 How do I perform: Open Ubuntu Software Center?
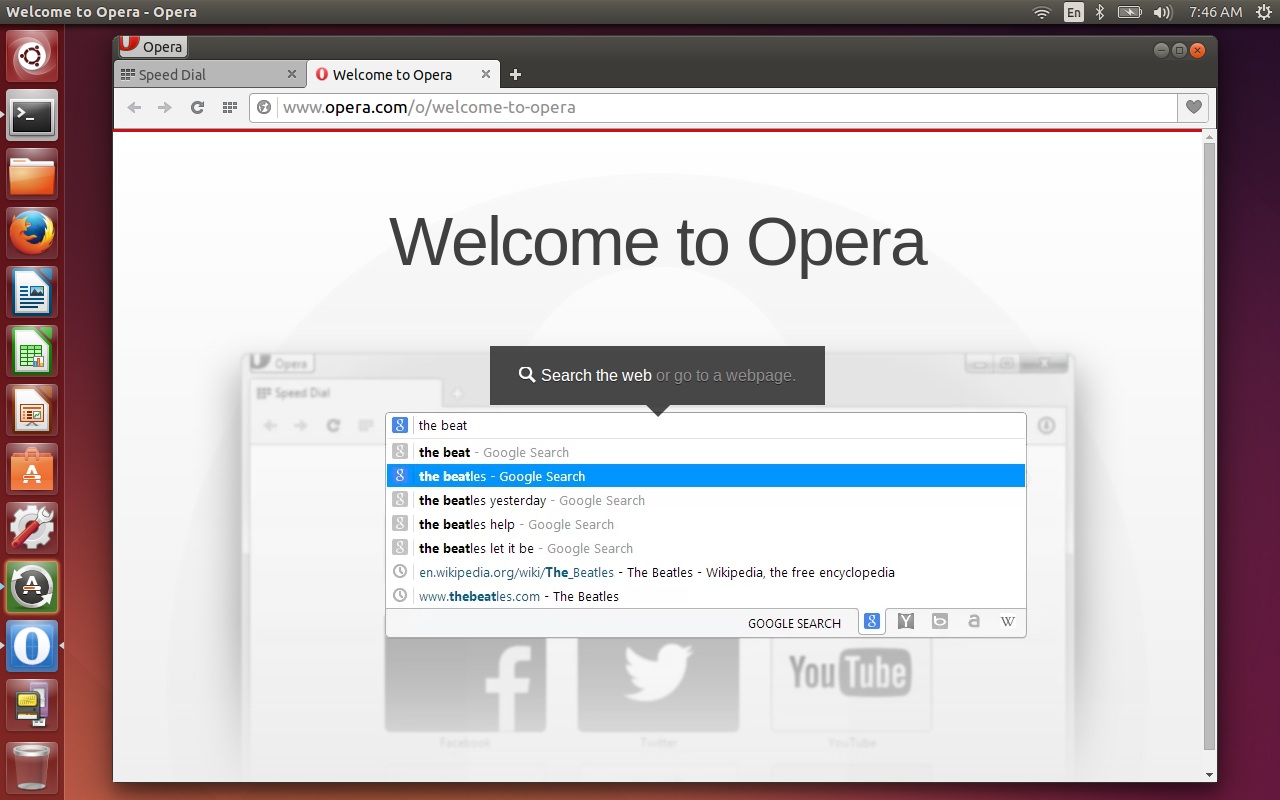[x=33, y=469]
